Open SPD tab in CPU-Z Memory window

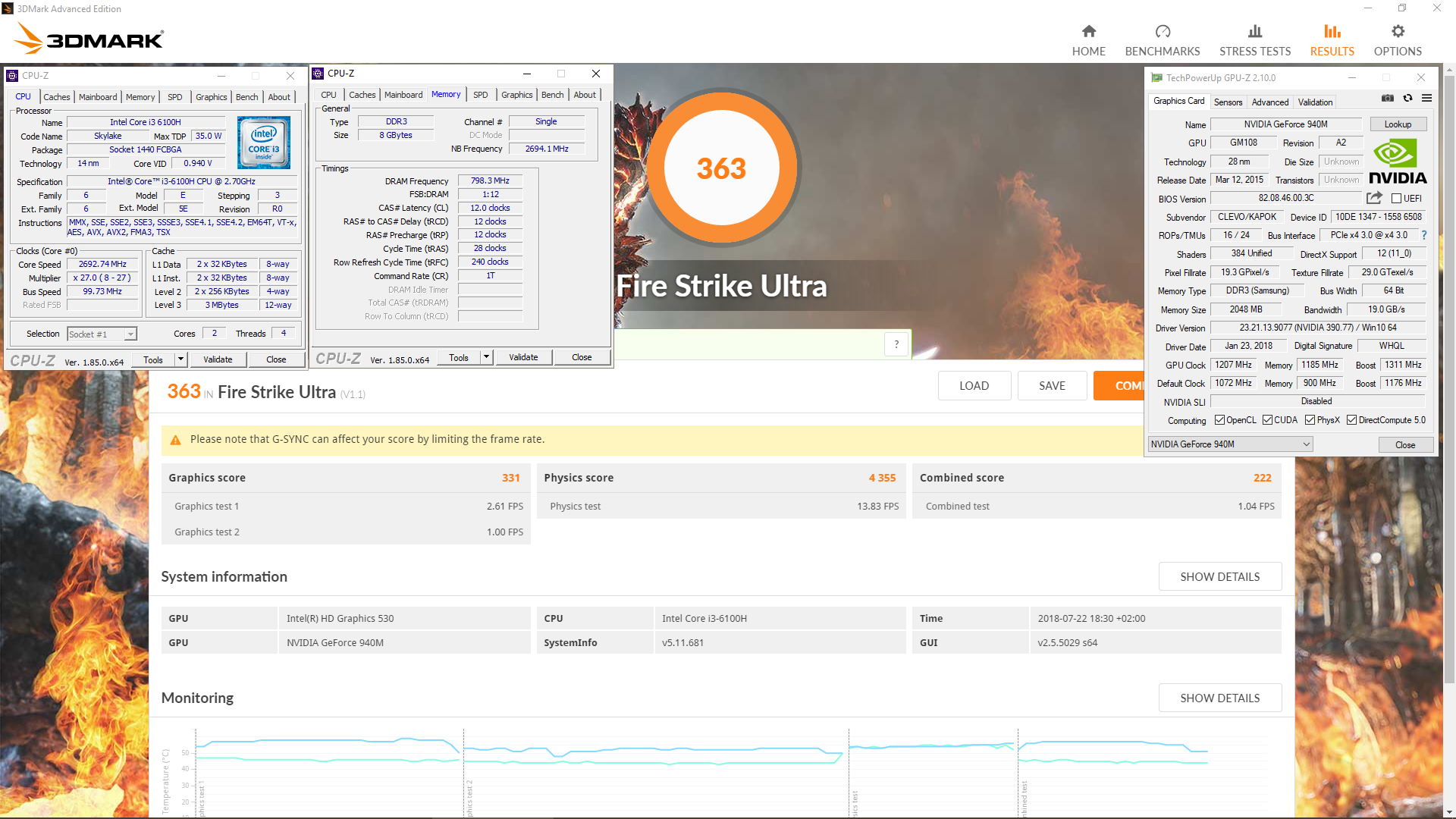click(480, 95)
